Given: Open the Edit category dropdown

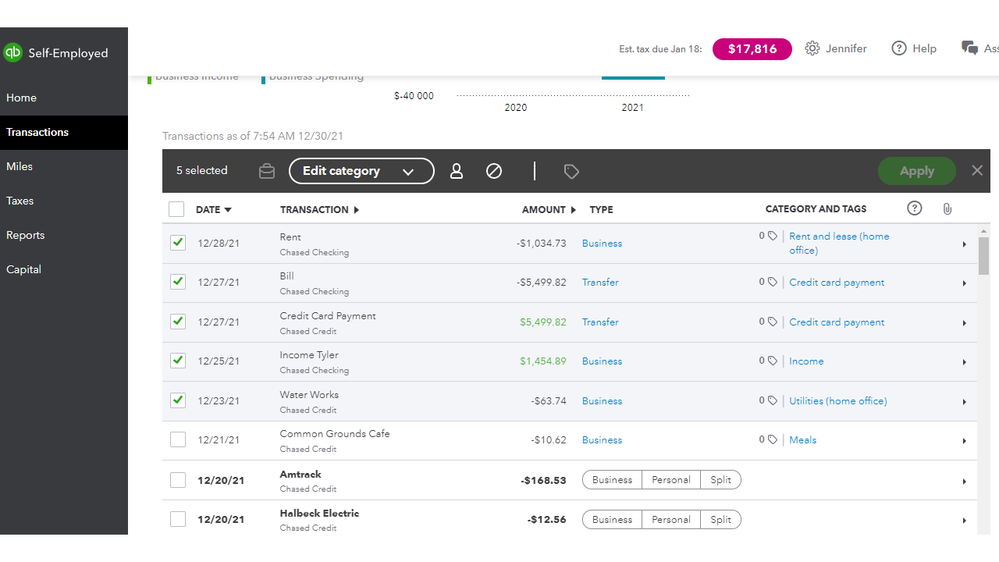Looking at the screenshot, I should coord(361,171).
